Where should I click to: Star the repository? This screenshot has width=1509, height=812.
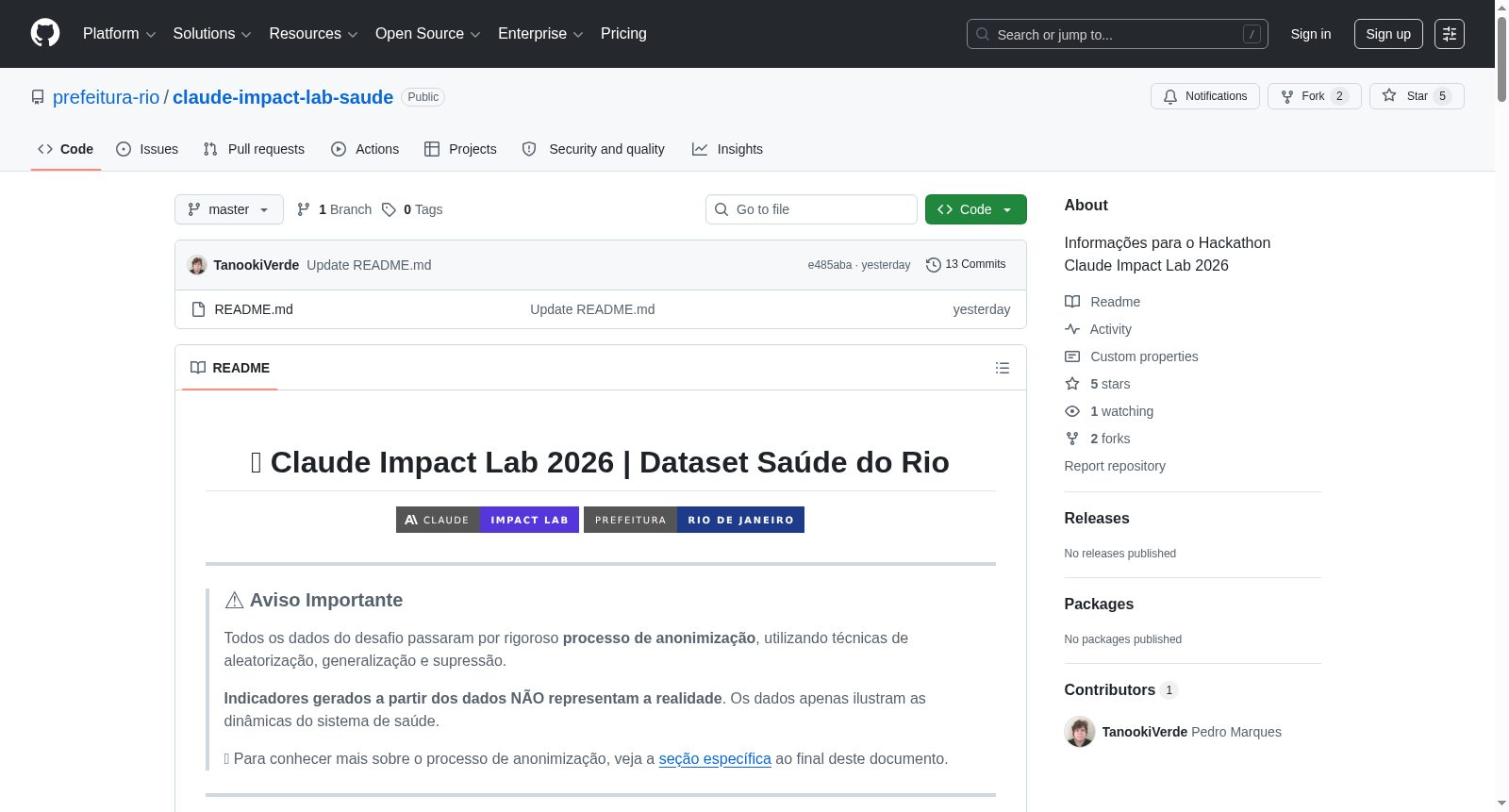(x=1416, y=96)
